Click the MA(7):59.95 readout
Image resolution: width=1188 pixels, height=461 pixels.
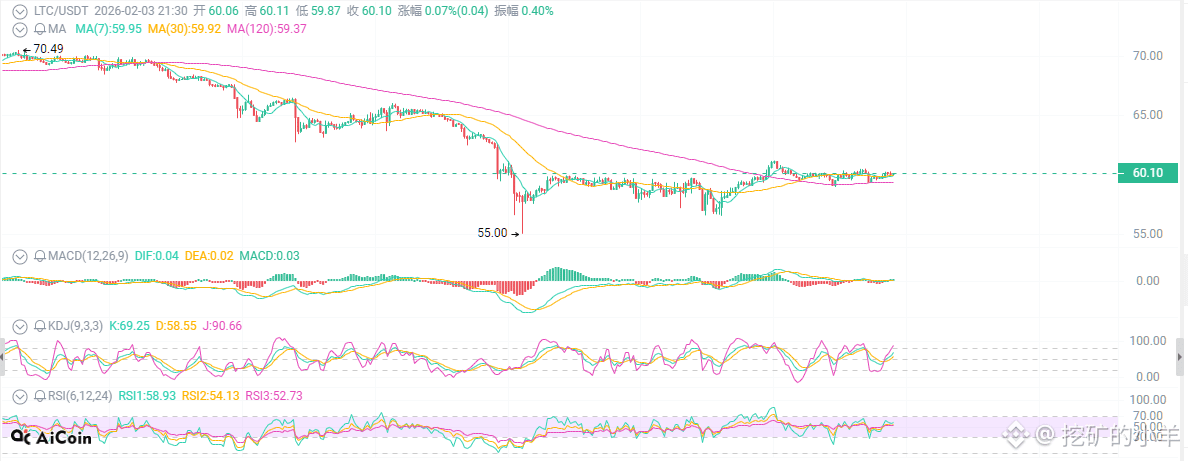pos(108,30)
